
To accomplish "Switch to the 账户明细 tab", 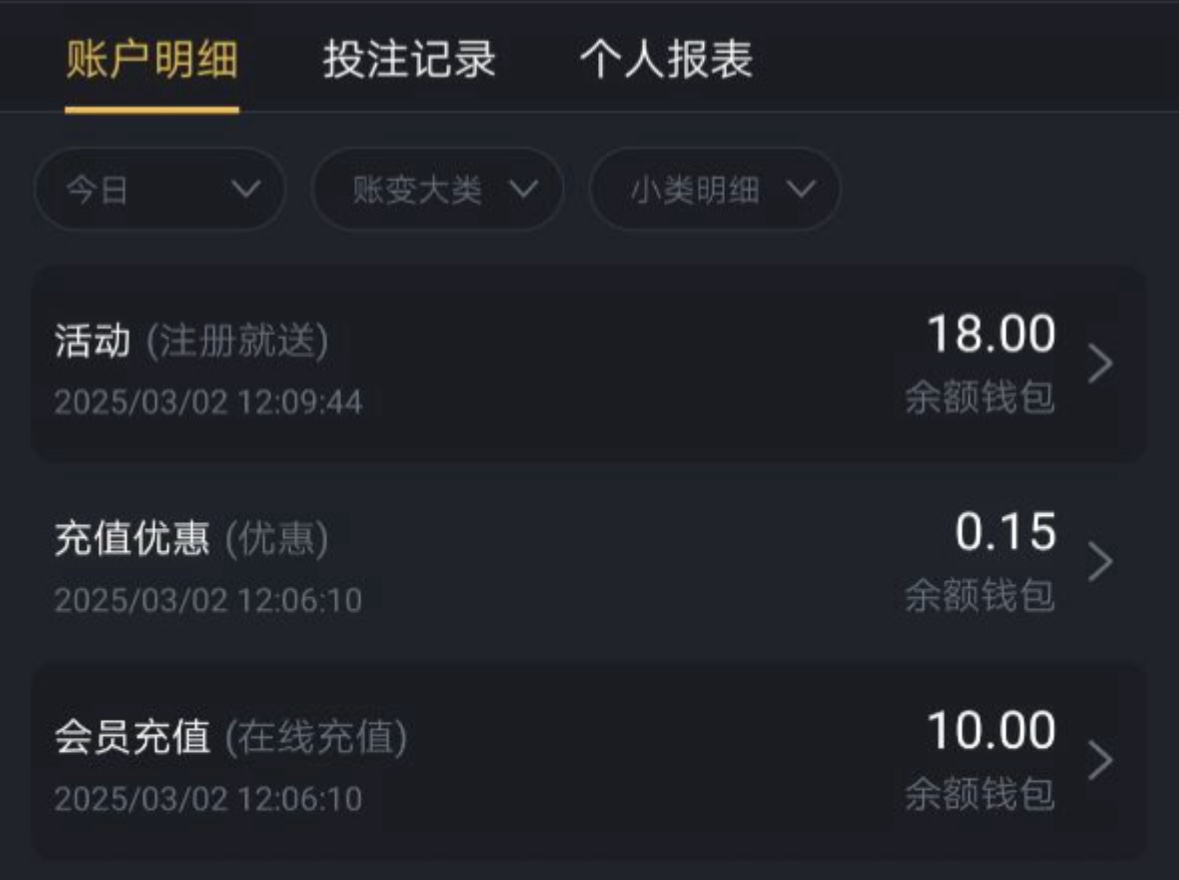I will [x=152, y=60].
